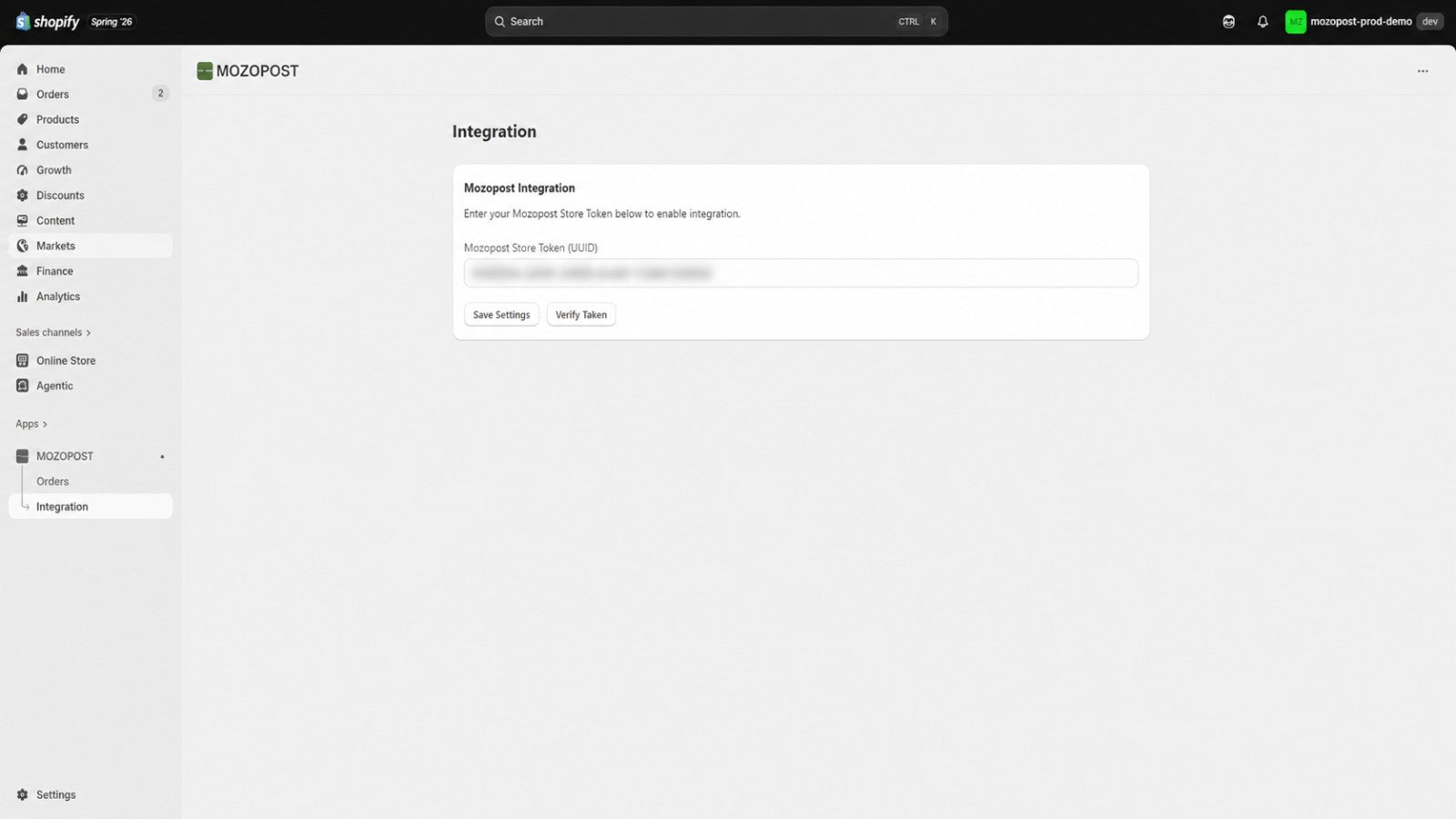Screen dimensions: 1456x819
Task: Click the Shopify logo
Action: (47, 21)
